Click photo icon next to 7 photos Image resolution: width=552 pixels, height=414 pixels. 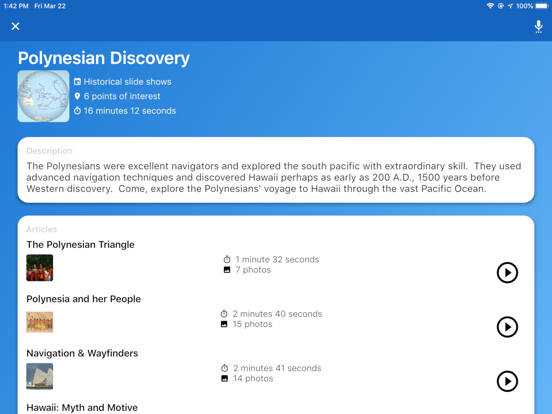[x=227, y=270]
